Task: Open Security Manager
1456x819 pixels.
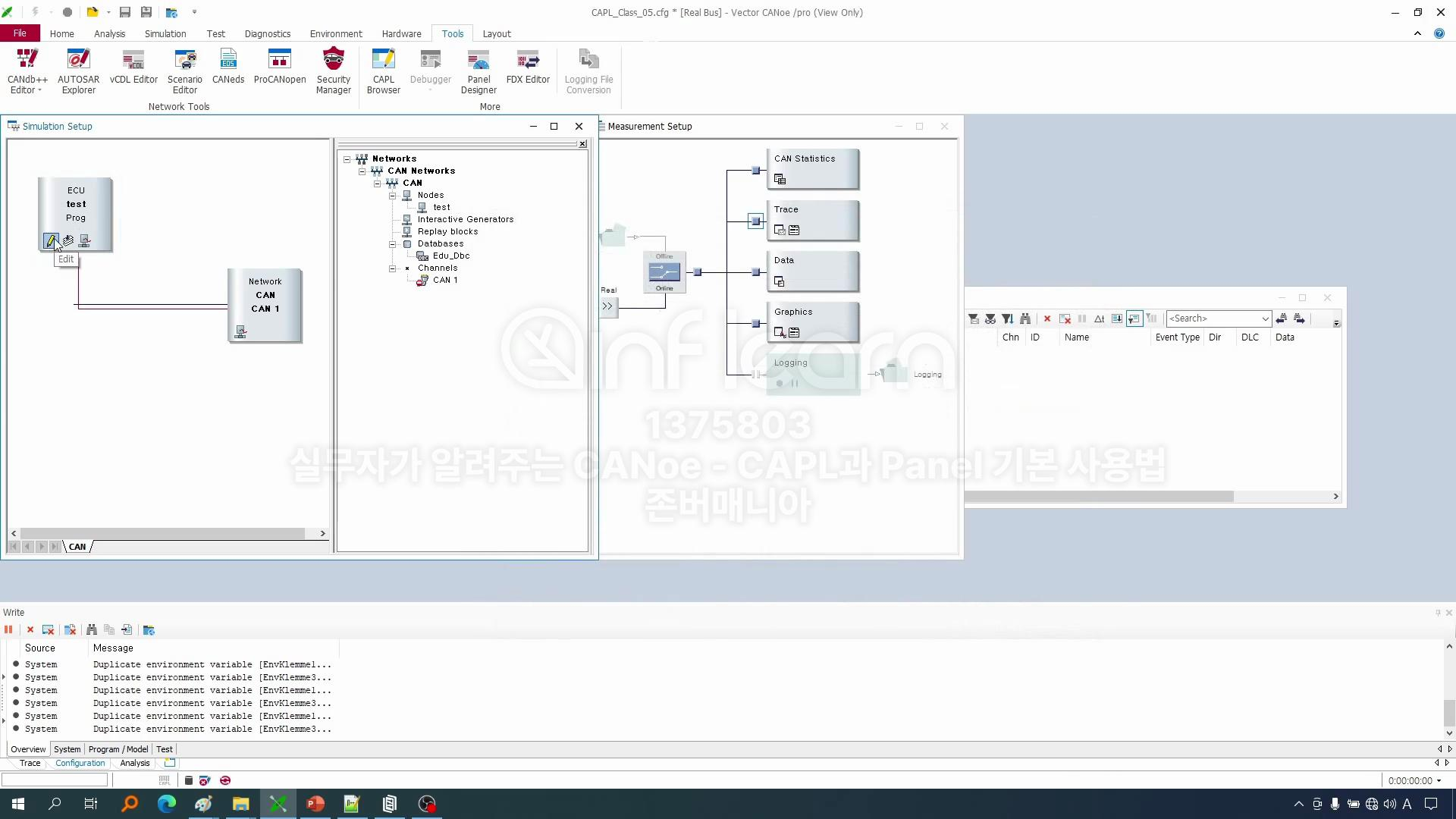Action: 334,71
